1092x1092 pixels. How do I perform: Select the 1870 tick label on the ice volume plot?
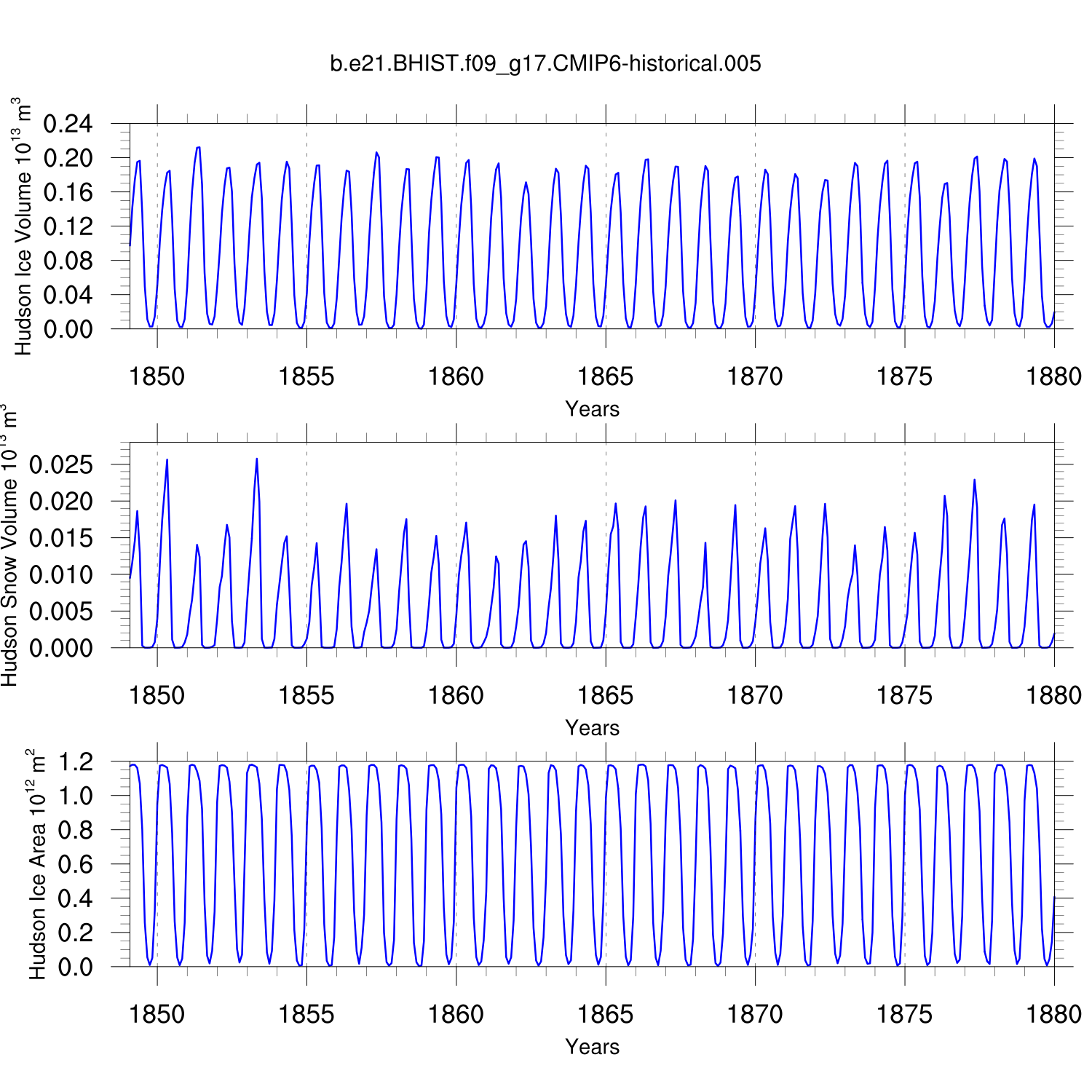pyautogui.click(x=755, y=376)
